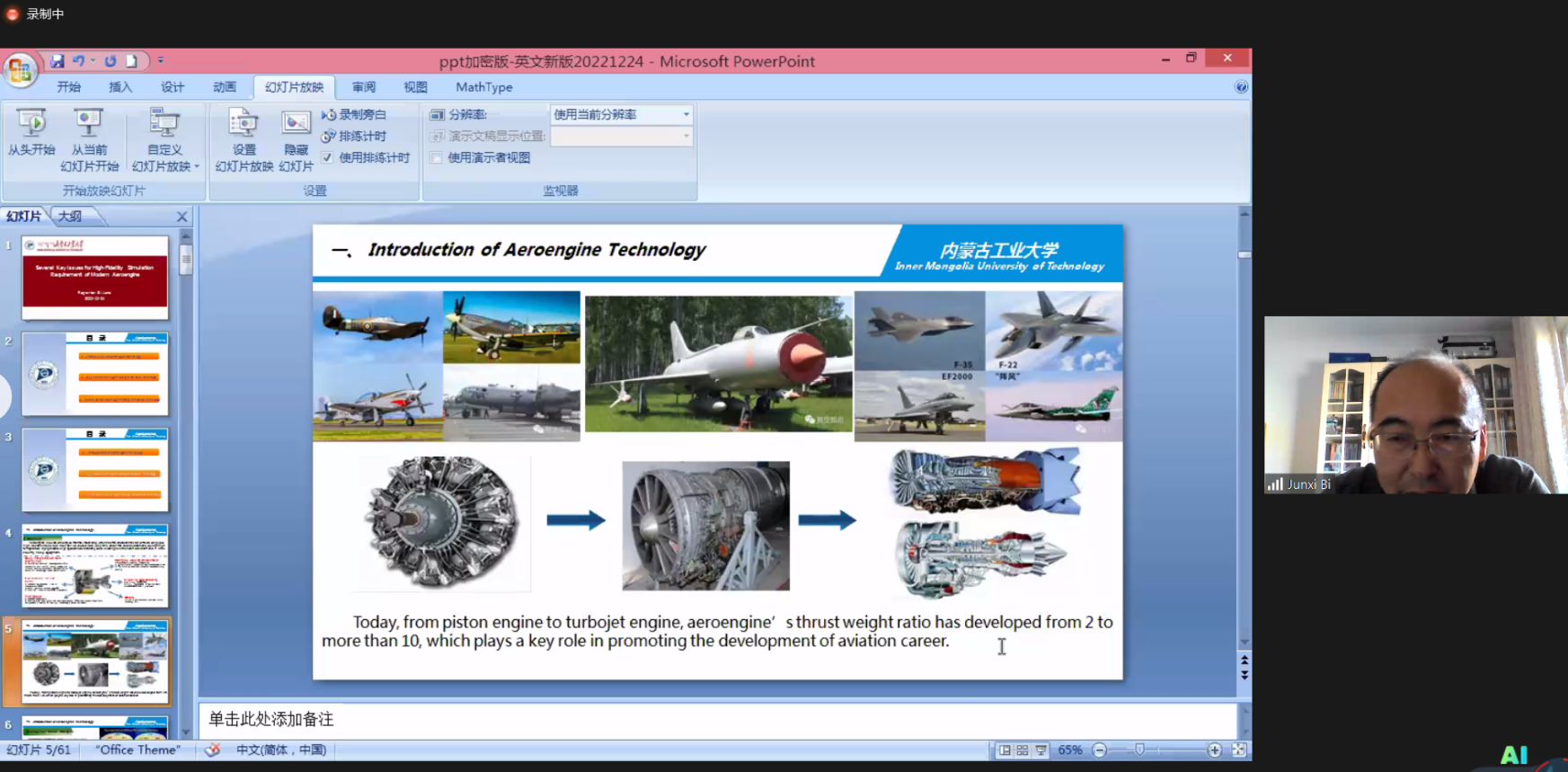Open the View tab (视图)
This screenshot has height=772, width=1568.
[415, 87]
